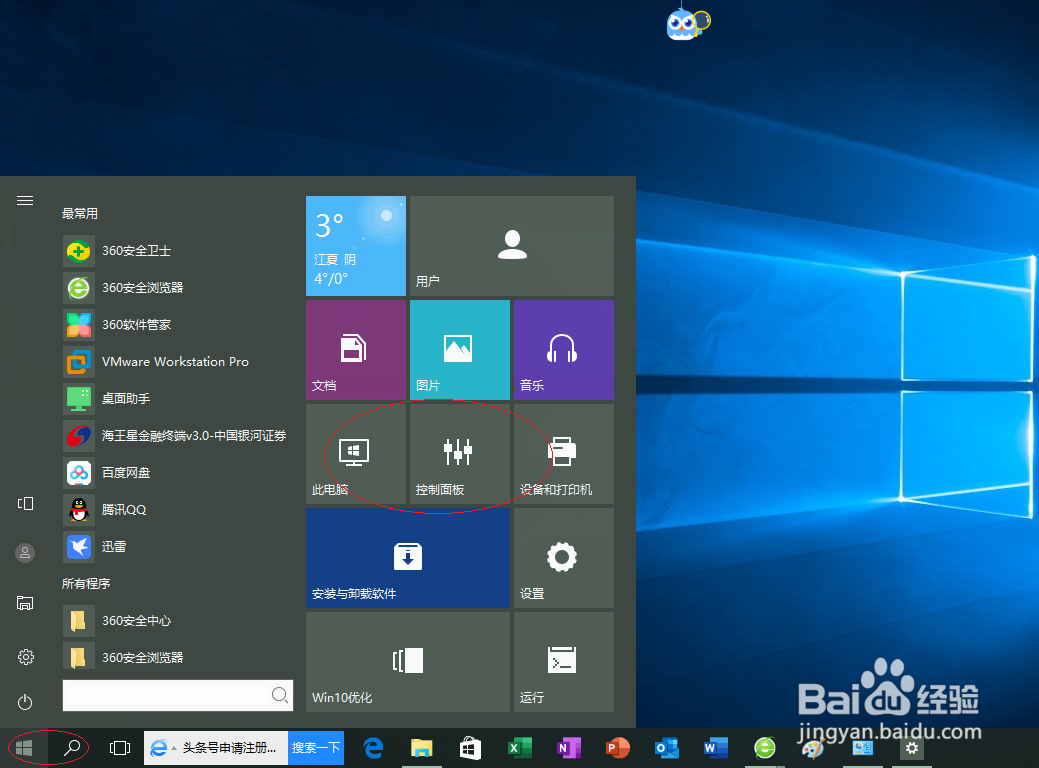Image resolution: width=1039 pixels, height=768 pixels.
Task: Launch PowerPoint from the taskbar
Action: [x=618, y=748]
